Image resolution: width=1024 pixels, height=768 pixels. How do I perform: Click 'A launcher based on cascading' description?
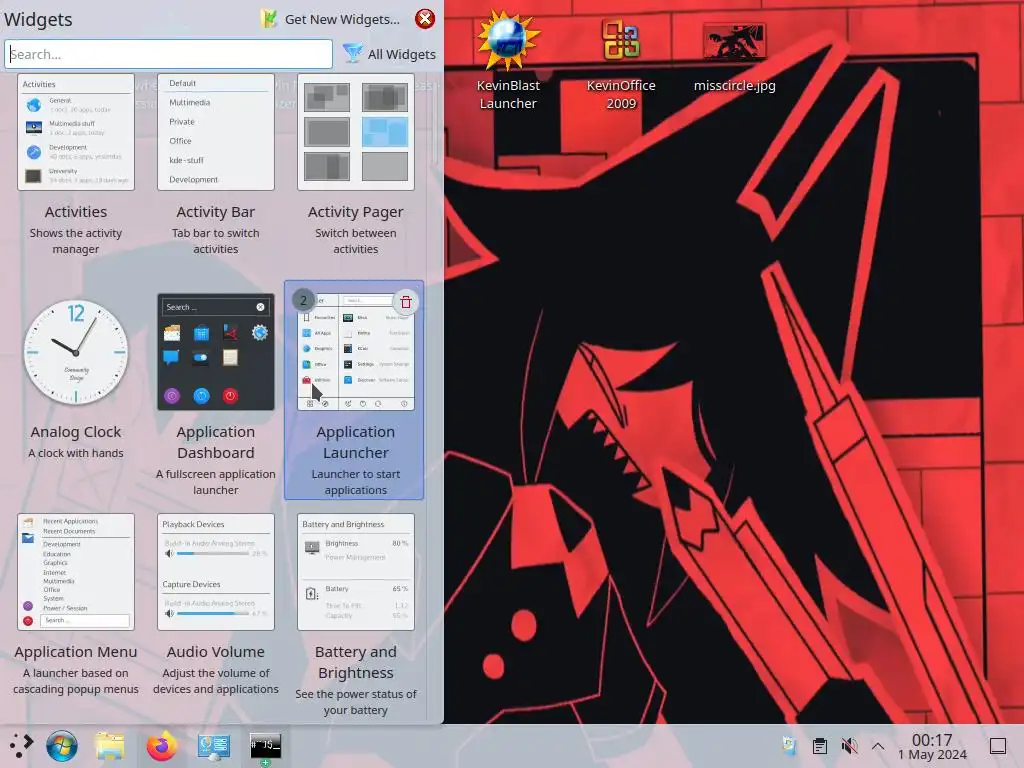[76, 681]
